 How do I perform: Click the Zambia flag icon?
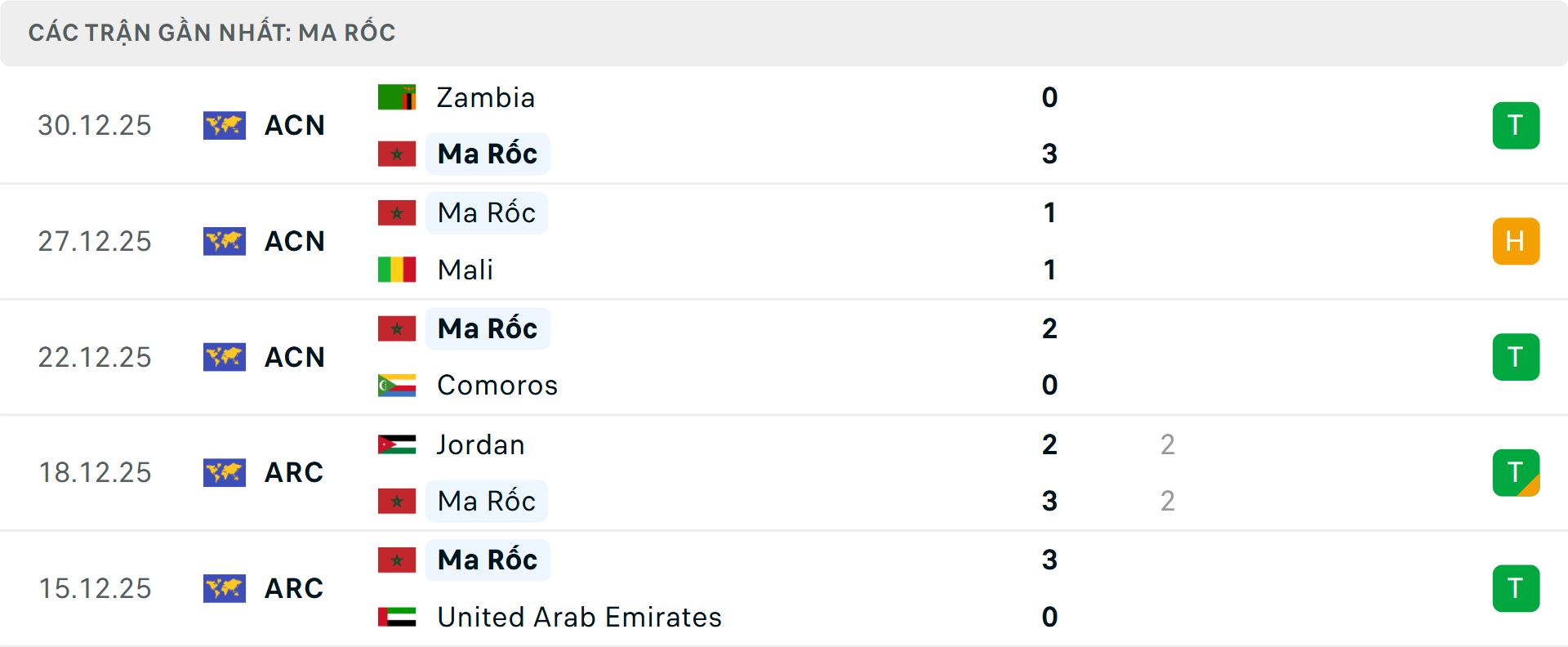point(397,97)
